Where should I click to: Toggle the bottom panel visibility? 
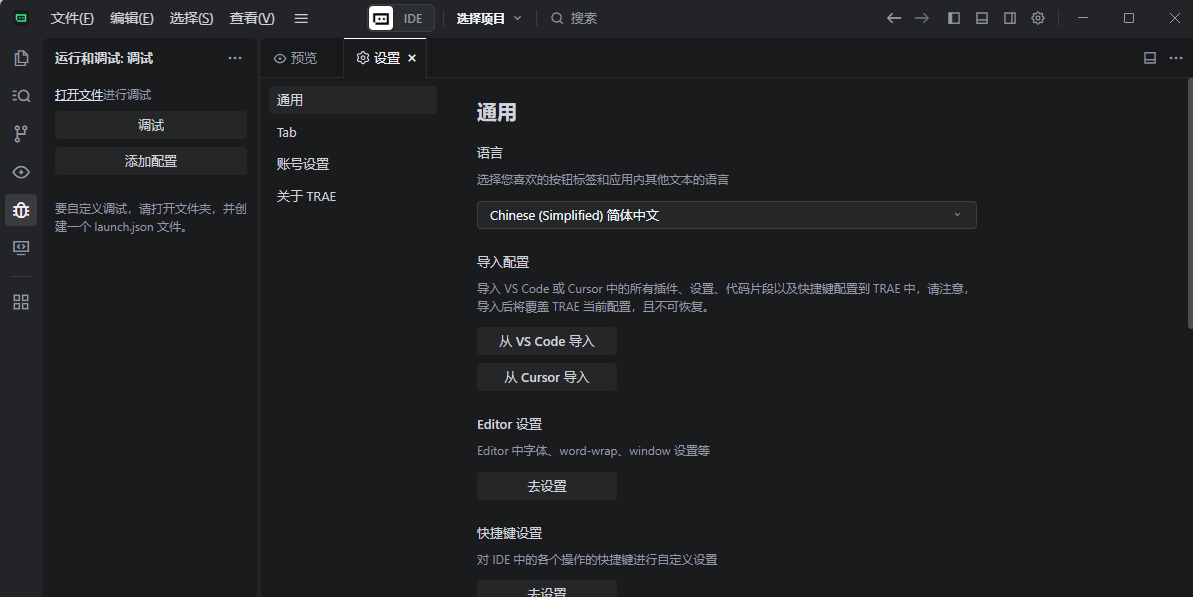pos(981,17)
